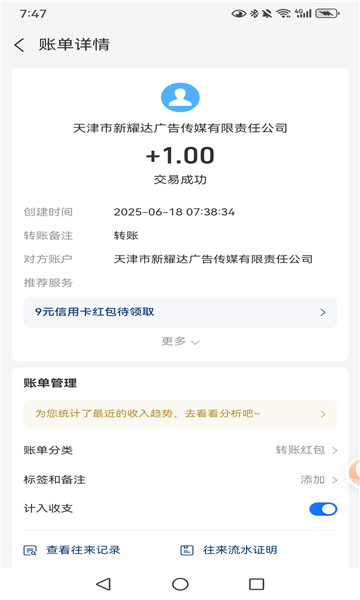Tap the company name under the avatar
This screenshot has width=360, height=600.
180,128
